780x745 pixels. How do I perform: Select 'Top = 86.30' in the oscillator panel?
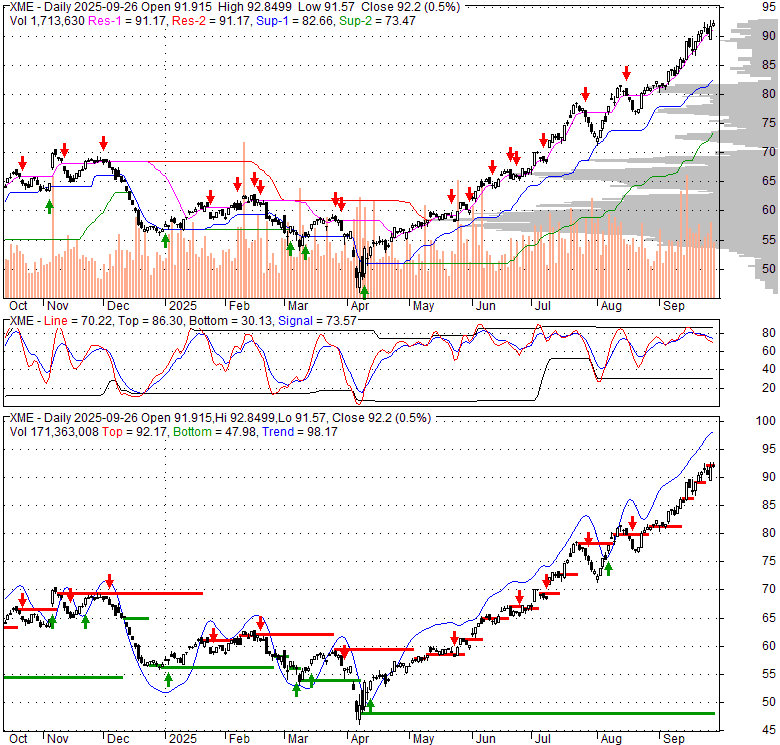click(150, 321)
